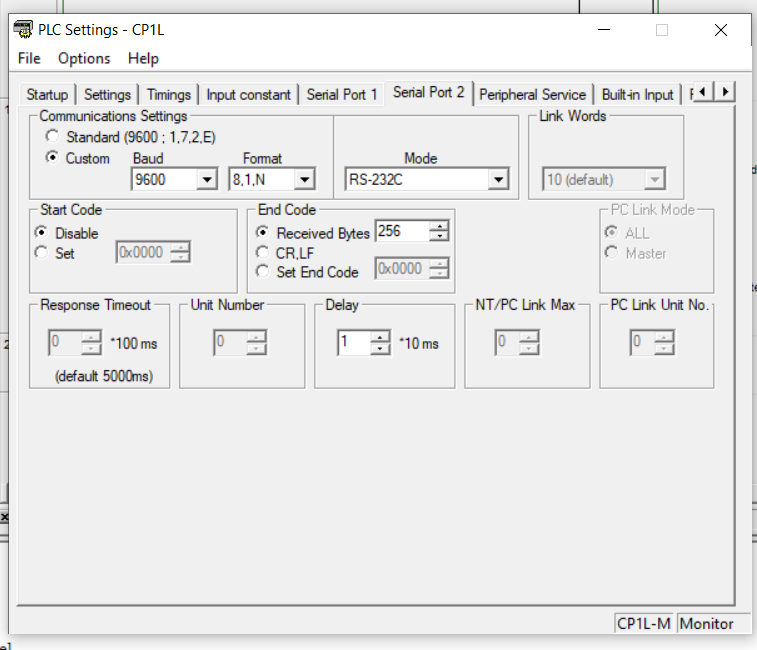
Task: Switch to the Startup tab
Action: coord(47,95)
